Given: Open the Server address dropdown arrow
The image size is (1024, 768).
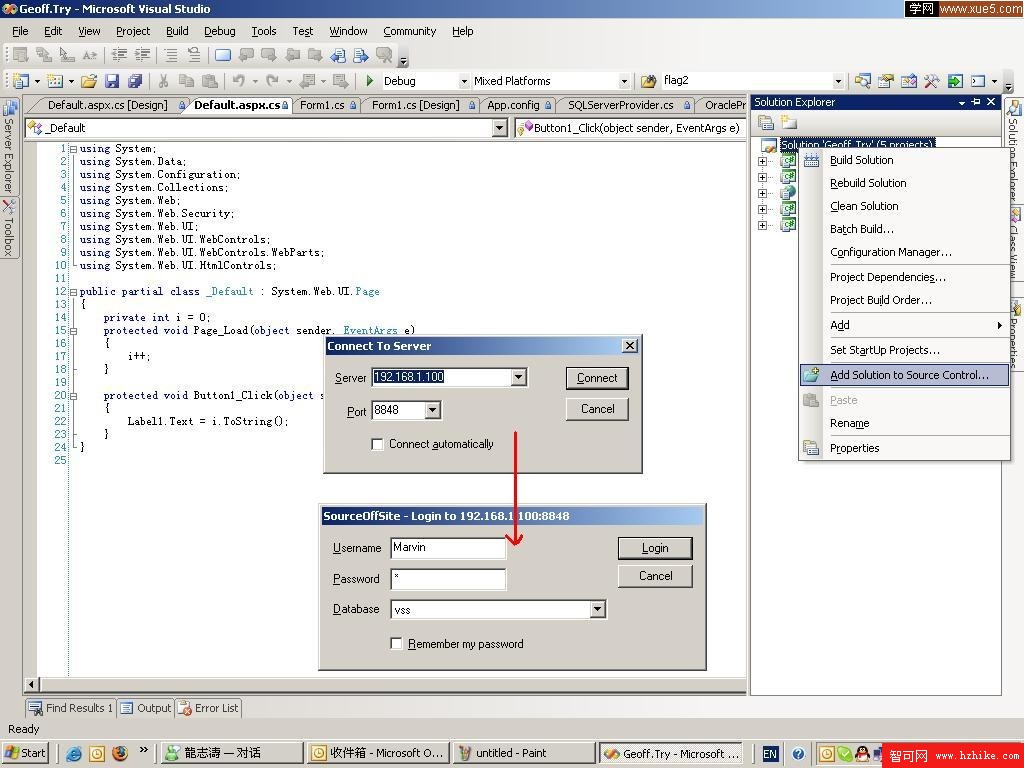Looking at the screenshot, I should point(519,377).
